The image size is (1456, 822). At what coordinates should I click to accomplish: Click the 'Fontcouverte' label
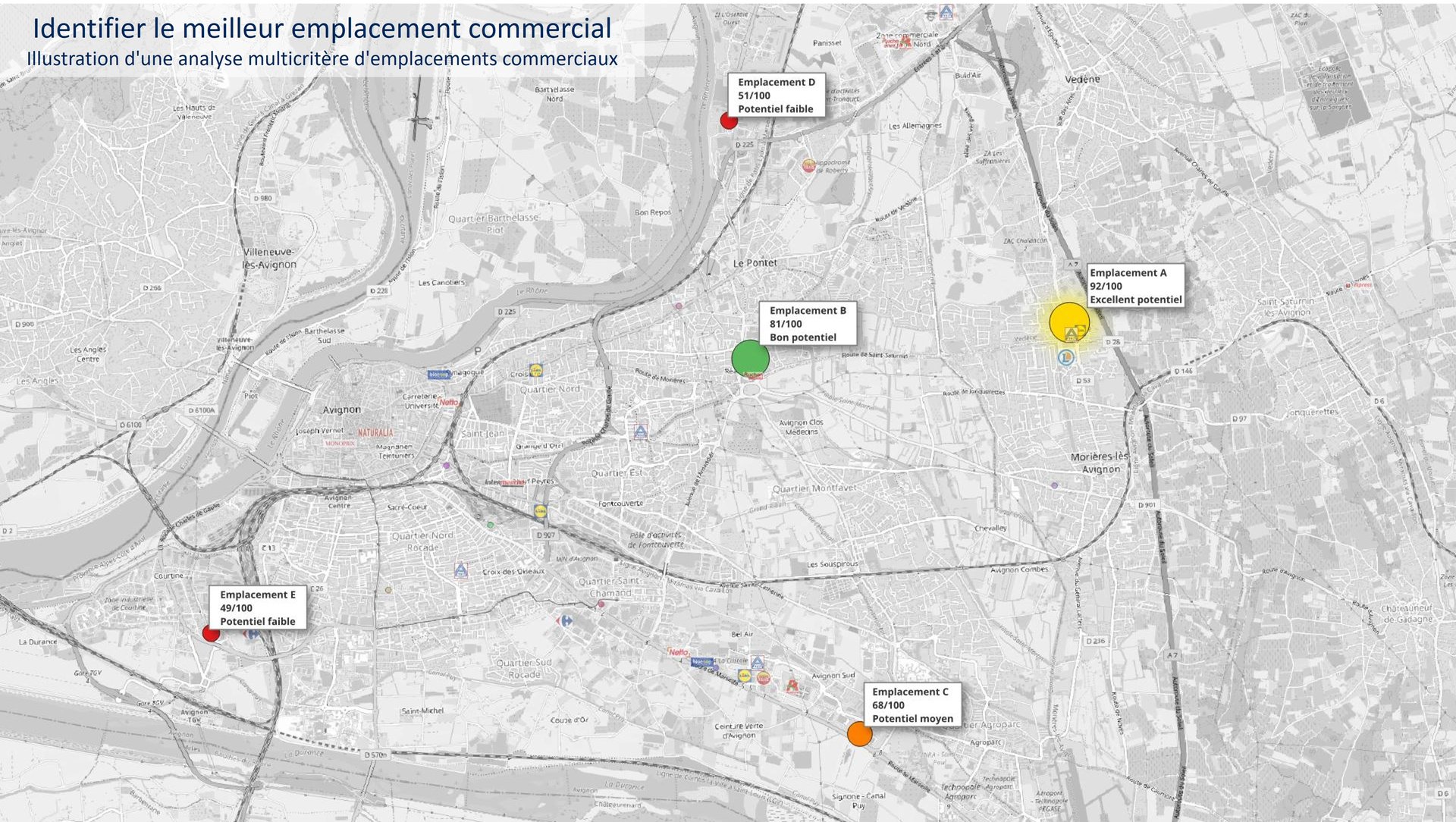click(x=620, y=504)
